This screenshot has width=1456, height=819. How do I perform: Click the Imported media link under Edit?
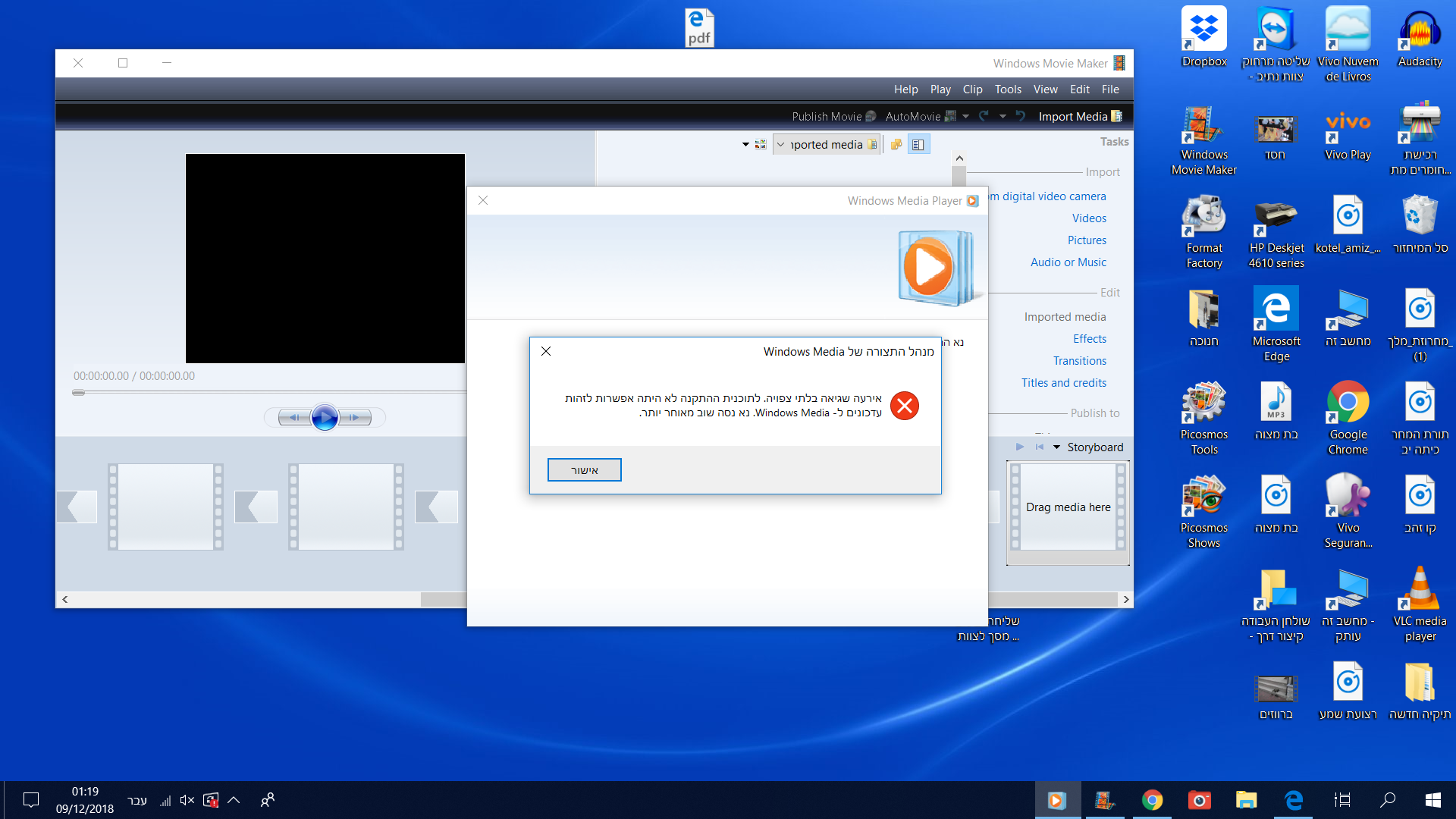[x=1065, y=317]
